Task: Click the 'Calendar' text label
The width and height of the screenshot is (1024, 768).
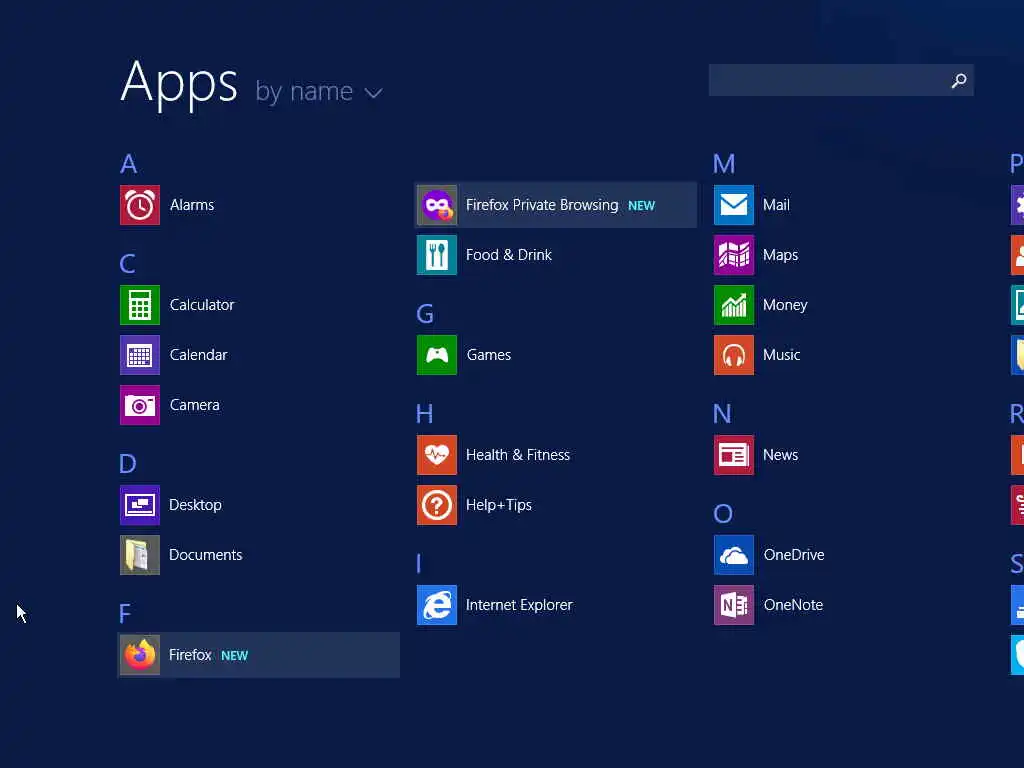Action: click(x=199, y=355)
